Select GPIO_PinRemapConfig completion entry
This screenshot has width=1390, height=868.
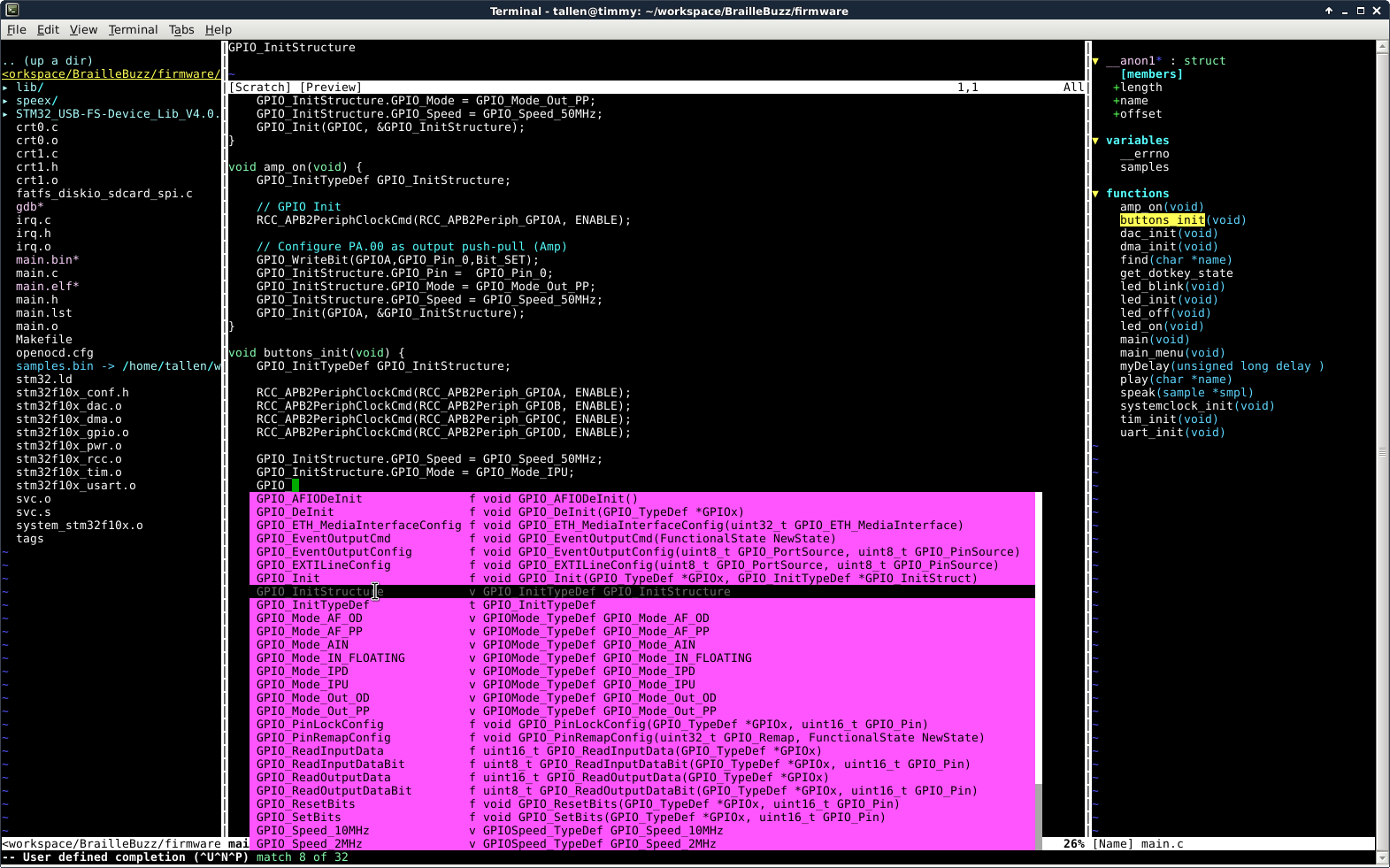[x=642, y=738]
